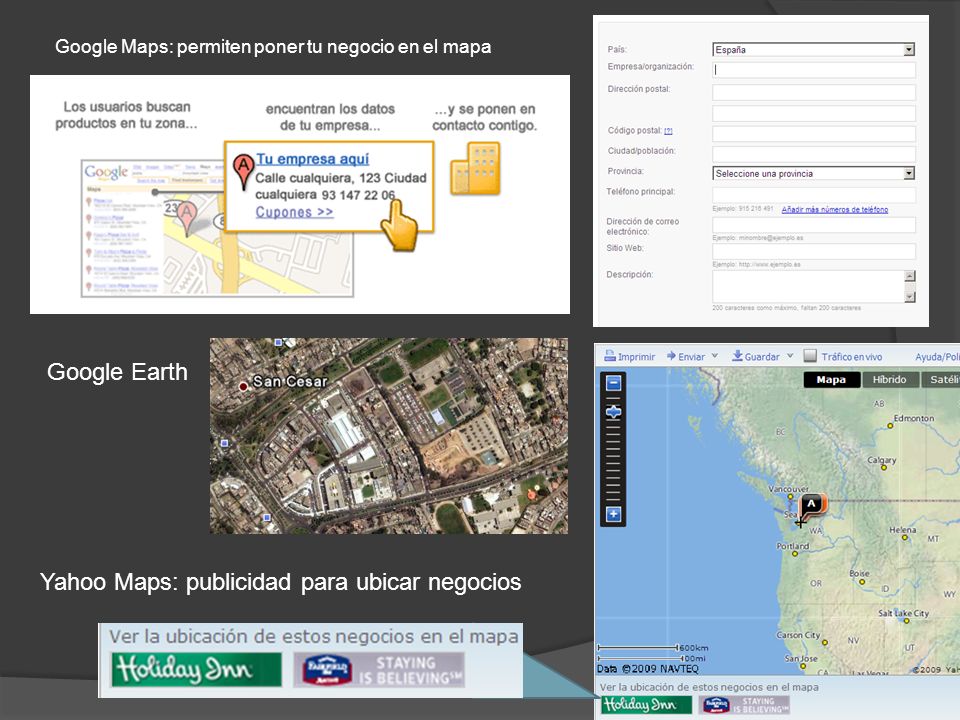960x720 pixels.
Task: Click the yellow building icon
Action: [475, 168]
